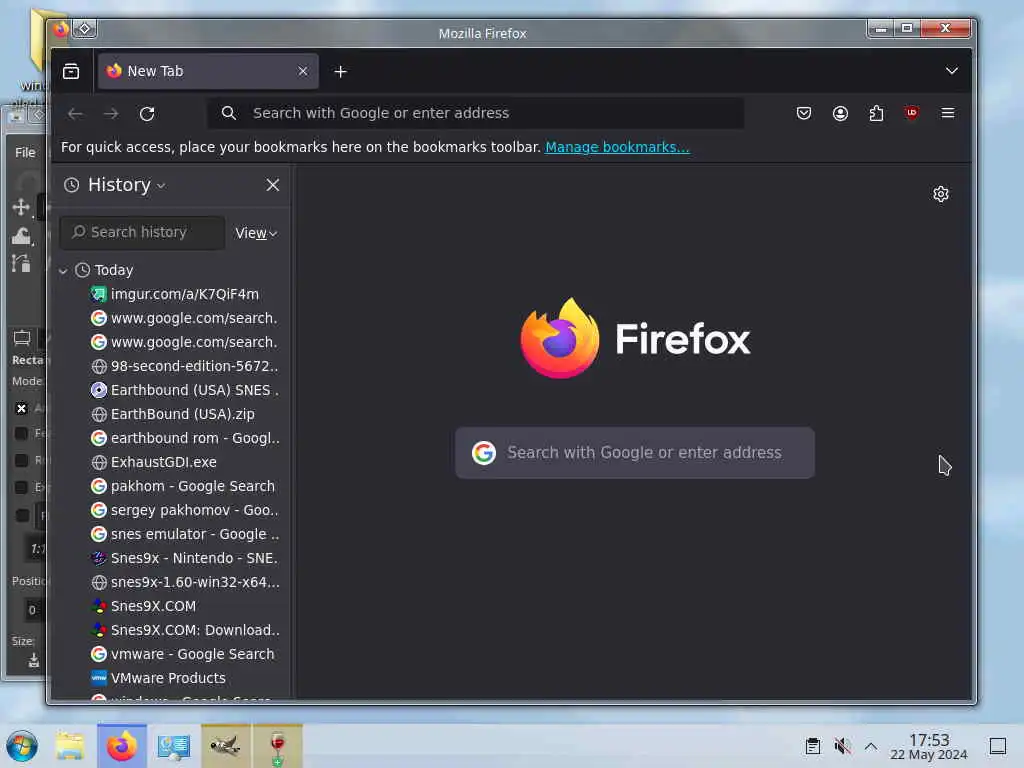Image resolution: width=1024 pixels, height=768 pixels.
Task: Switch to Firefox on the taskbar
Action: point(121,746)
